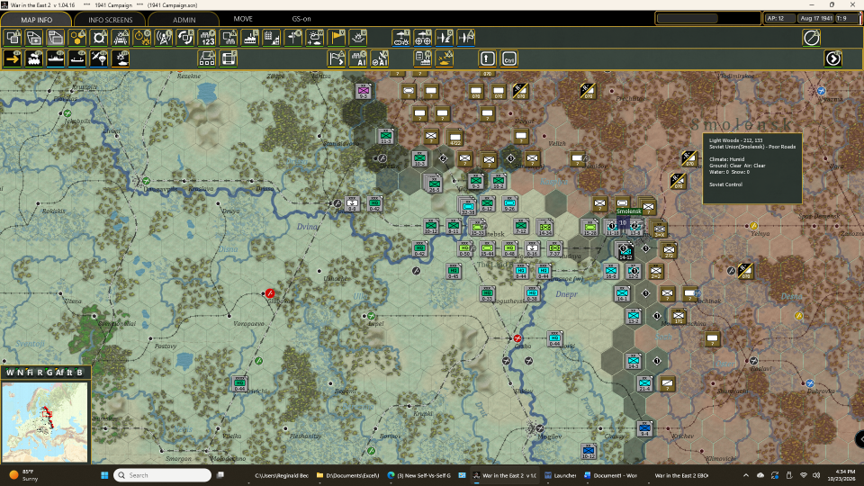Click the ship and port display icon

250,37
